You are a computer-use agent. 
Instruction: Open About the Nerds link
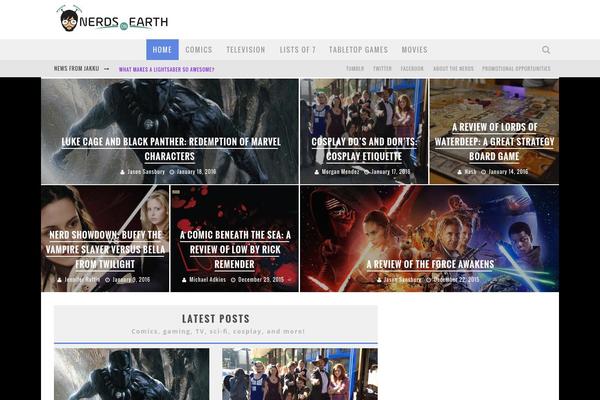[x=453, y=69]
